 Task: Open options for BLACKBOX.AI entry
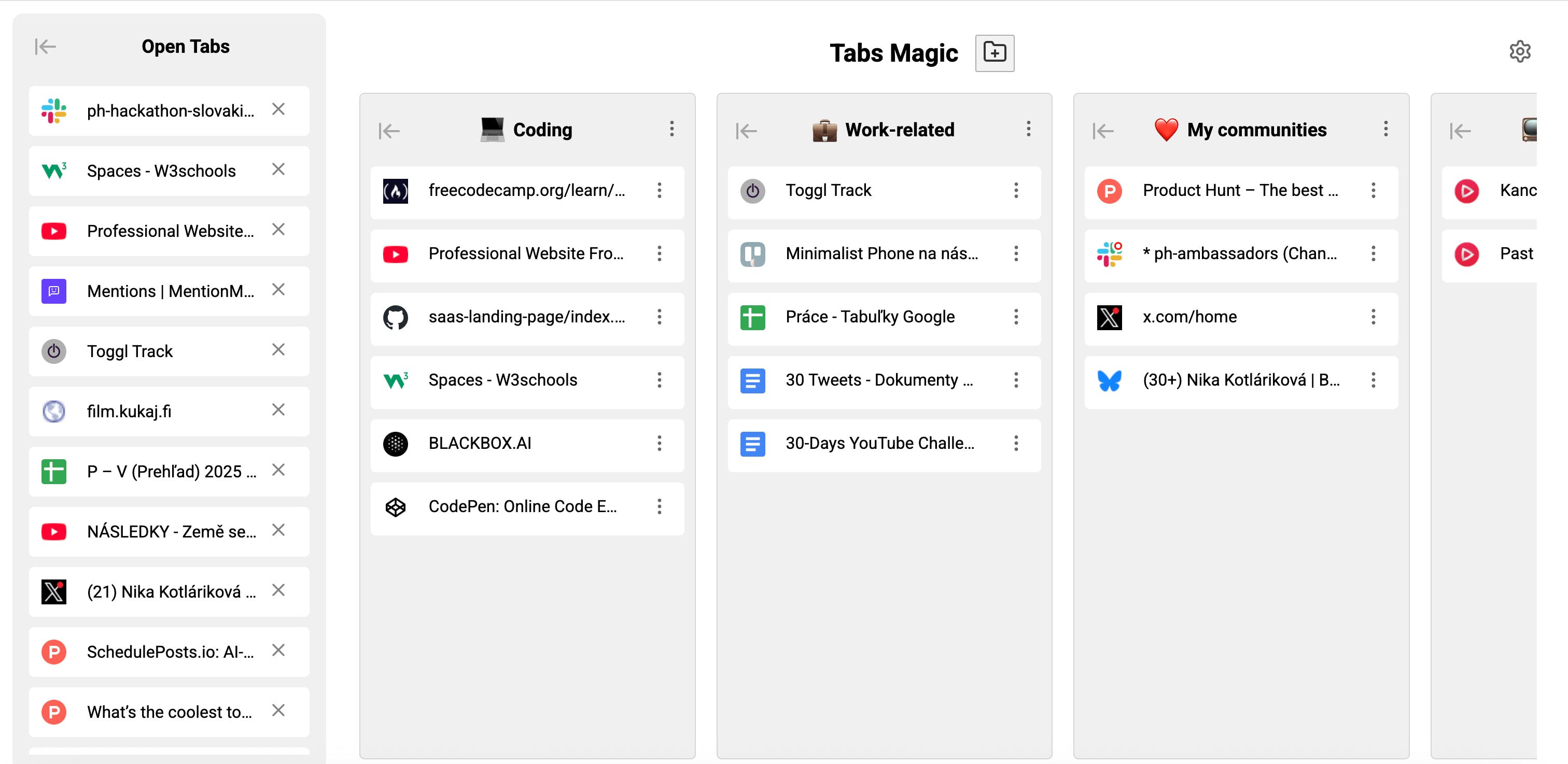659,444
